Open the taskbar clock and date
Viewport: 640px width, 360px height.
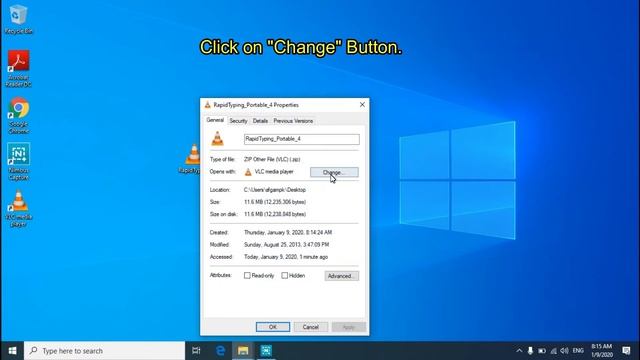click(x=602, y=351)
